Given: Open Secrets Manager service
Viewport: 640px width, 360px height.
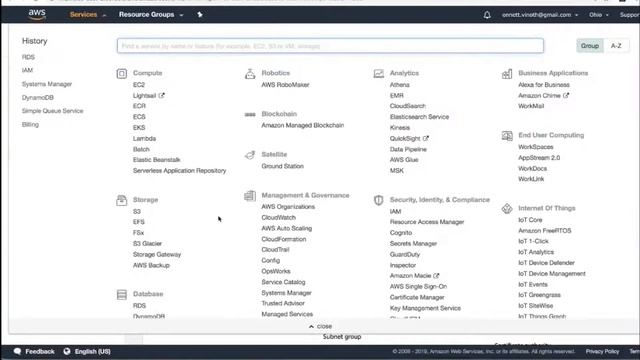Looking at the screenshot, I should (413, 244).
